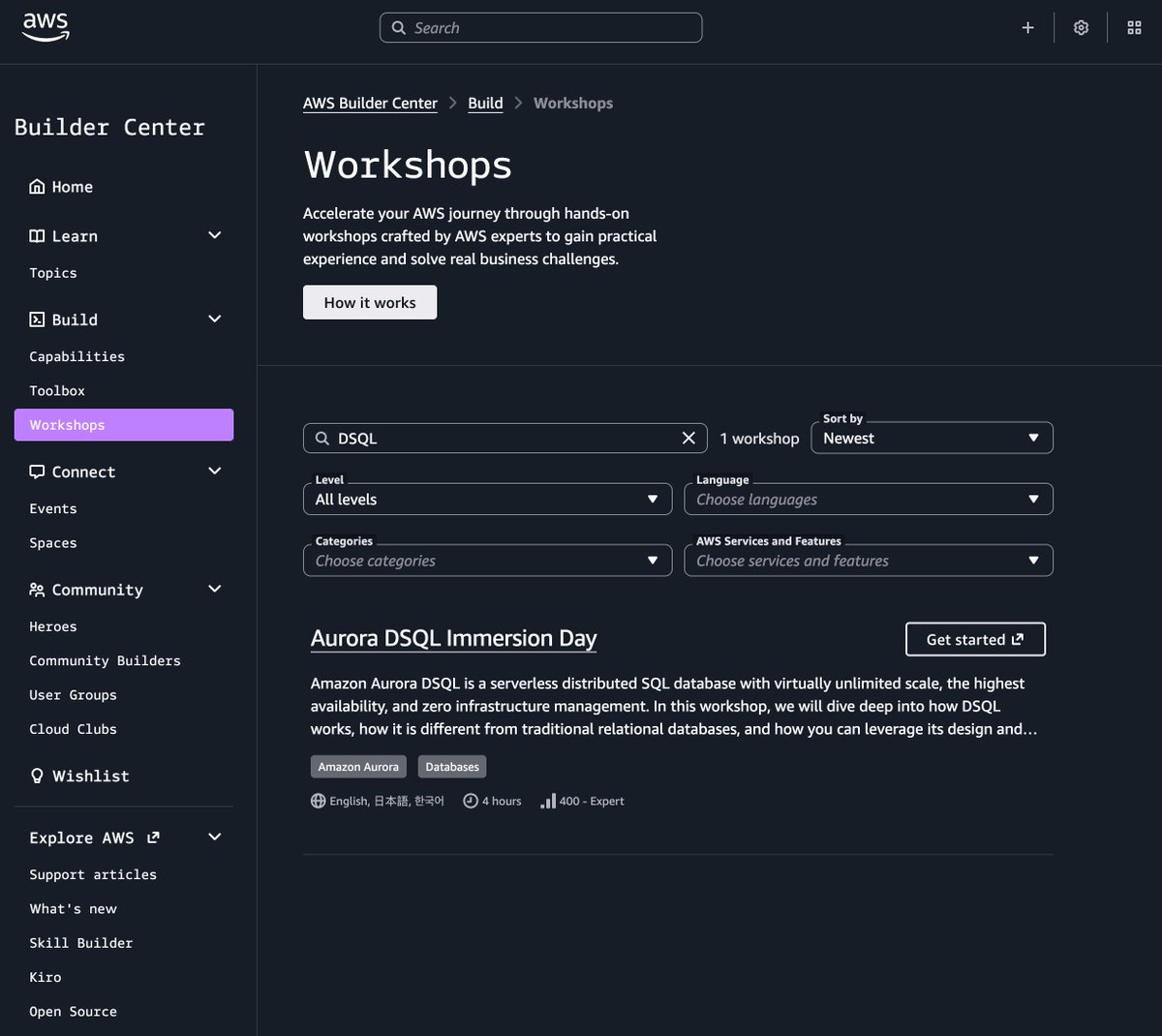Click '4 hours' duration text
The image size is (1162, 1036).
pos(502,801)
